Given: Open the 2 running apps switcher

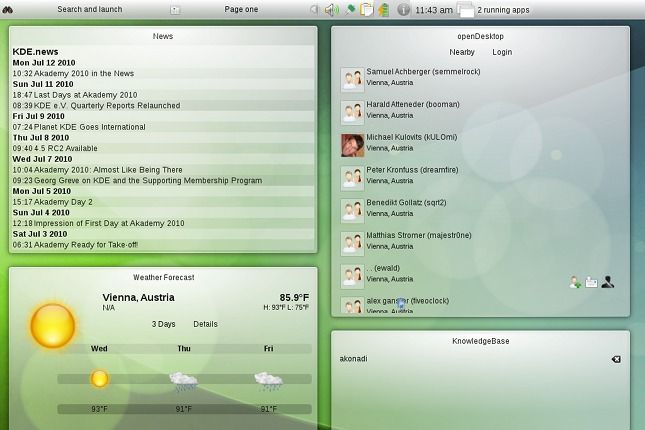Looking at the screenshot, I should 503,10.
